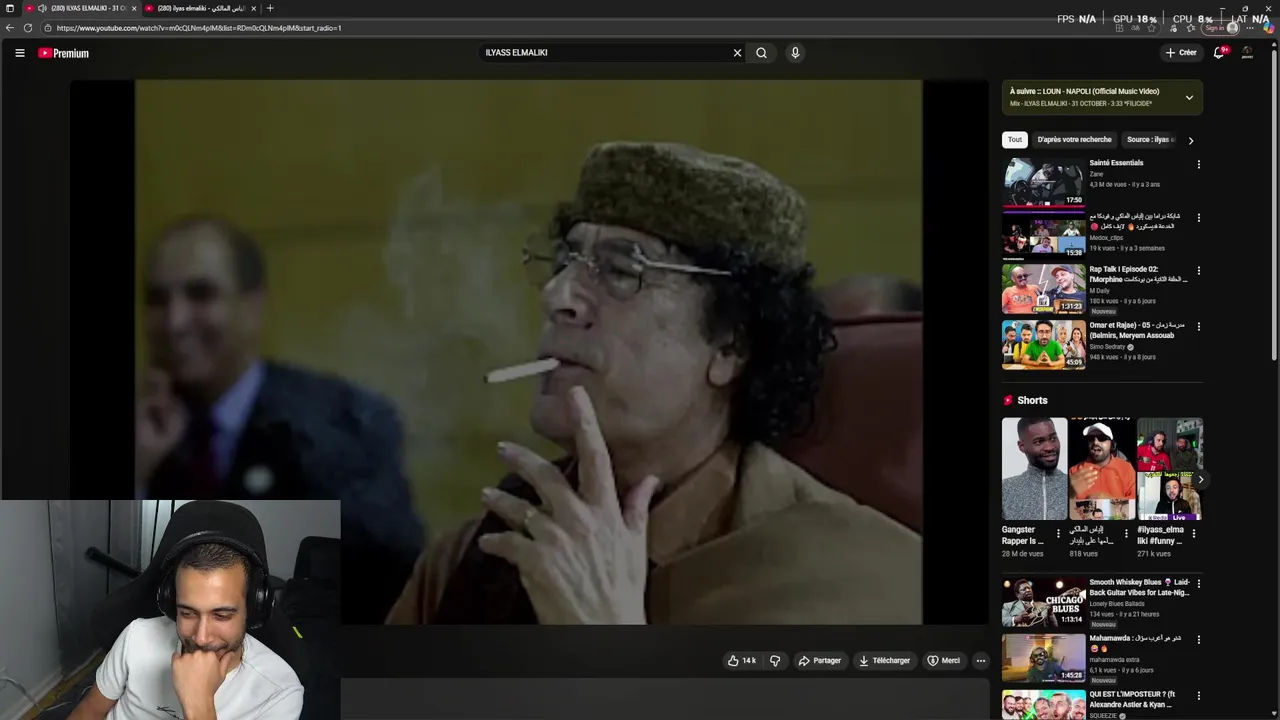The image size is (1280, 720).
Task: Open the Créer button
Action: [x=1181, y=53]
